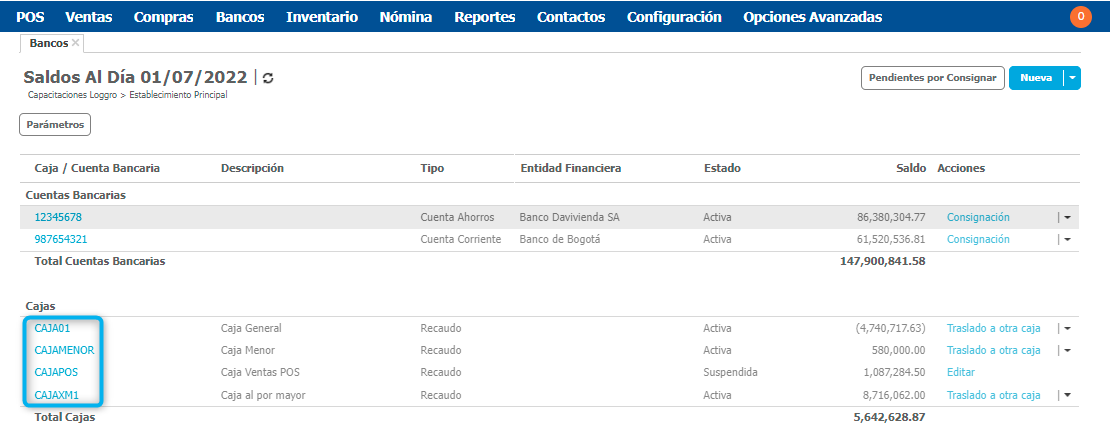Click the Pendientes por Consignar button

point(932,78)
